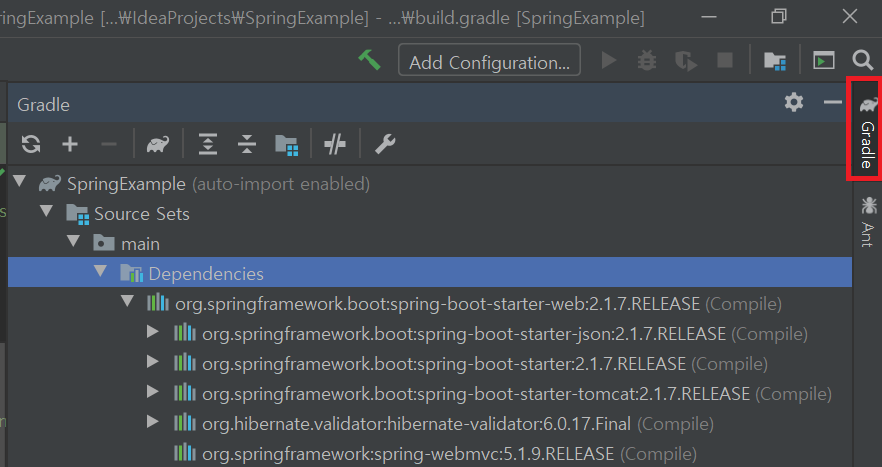Click the Search Everywhere magnifier
This screenshot has width=882, height=467.
[x=862, y=60]
